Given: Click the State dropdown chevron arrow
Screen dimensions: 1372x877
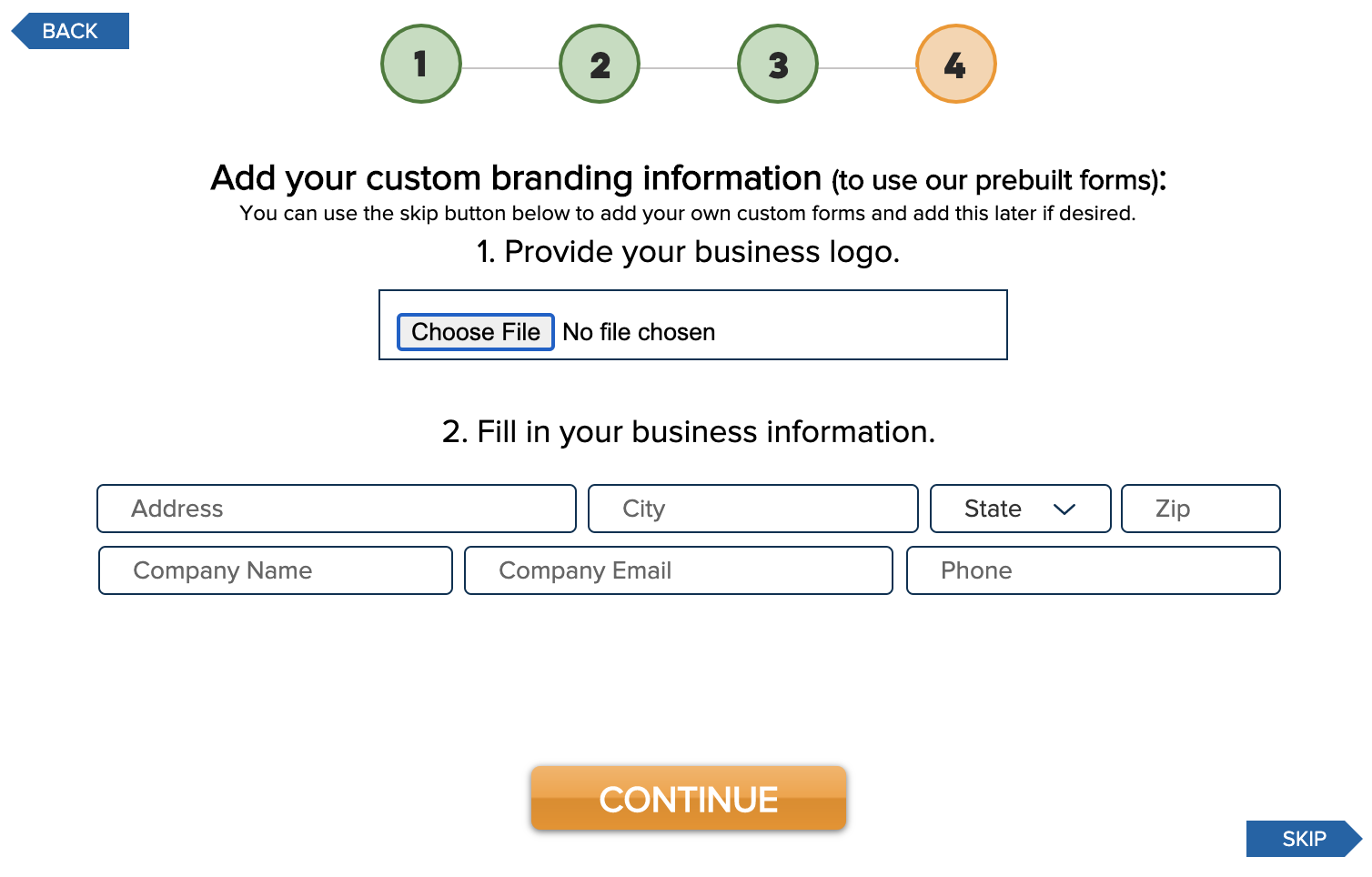Looking at the screenshot, I should [1064, 509].
